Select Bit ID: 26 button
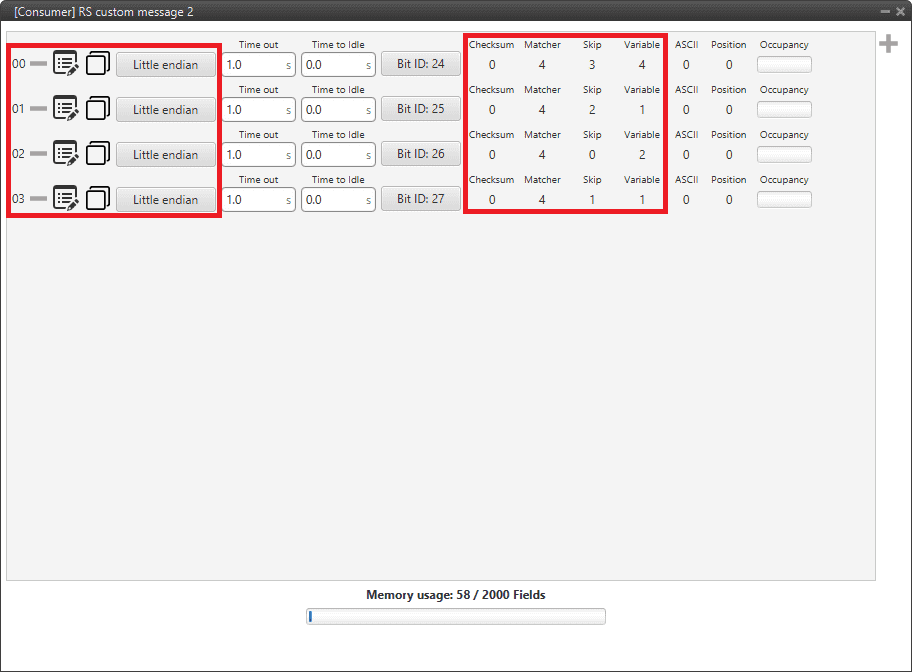Screen dimensions: 912x672 coord(420,154)
